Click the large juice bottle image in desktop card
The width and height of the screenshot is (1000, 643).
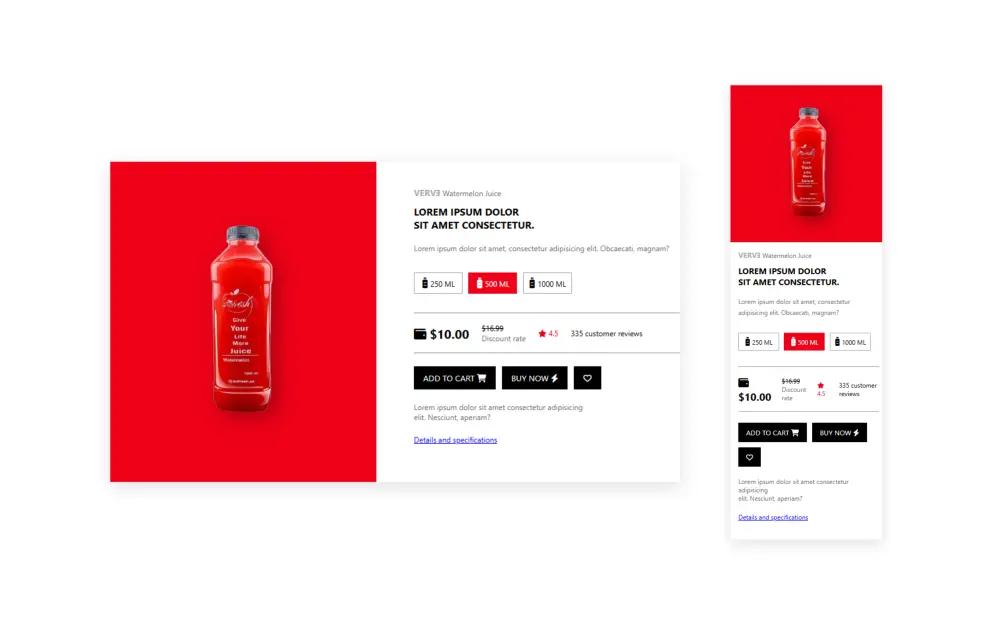click(x=242, y=318)
